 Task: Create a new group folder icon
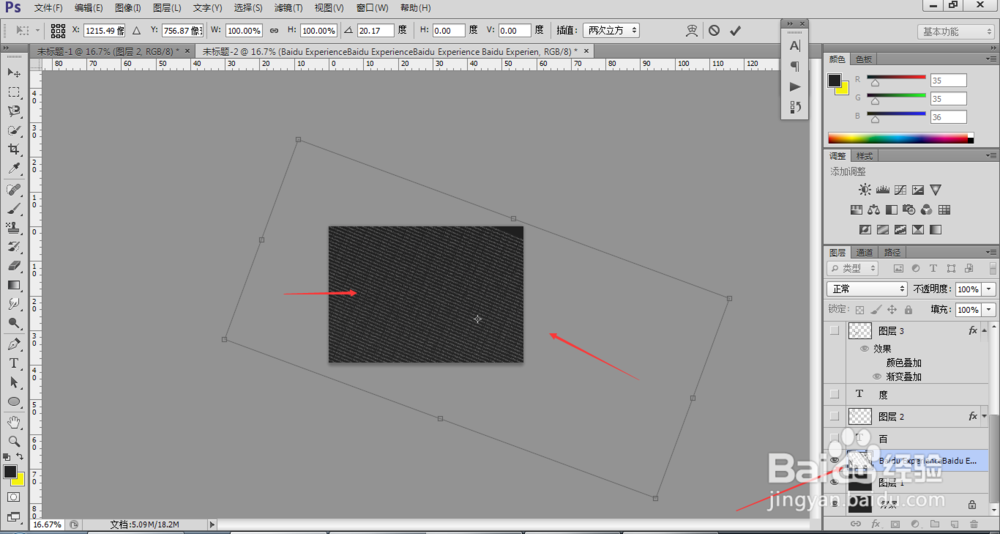pyautogui.click(x=935, y=523)
